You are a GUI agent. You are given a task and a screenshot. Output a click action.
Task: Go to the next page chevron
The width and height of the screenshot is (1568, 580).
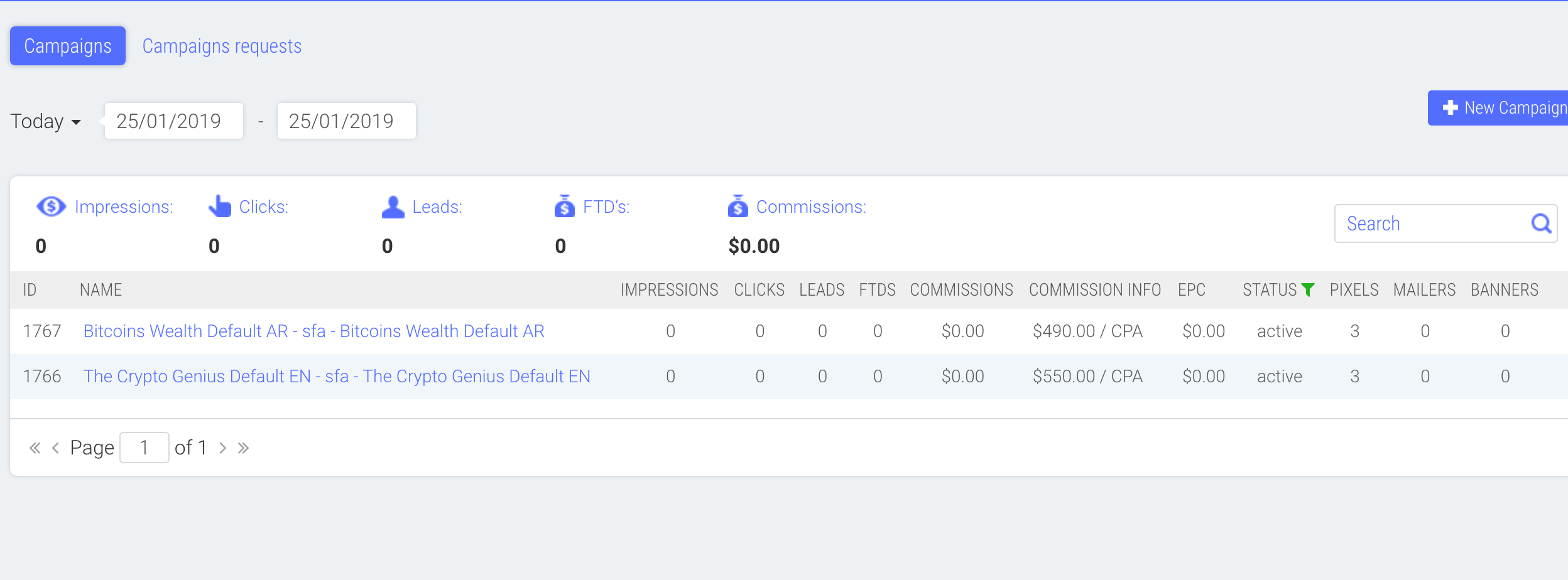222,448
